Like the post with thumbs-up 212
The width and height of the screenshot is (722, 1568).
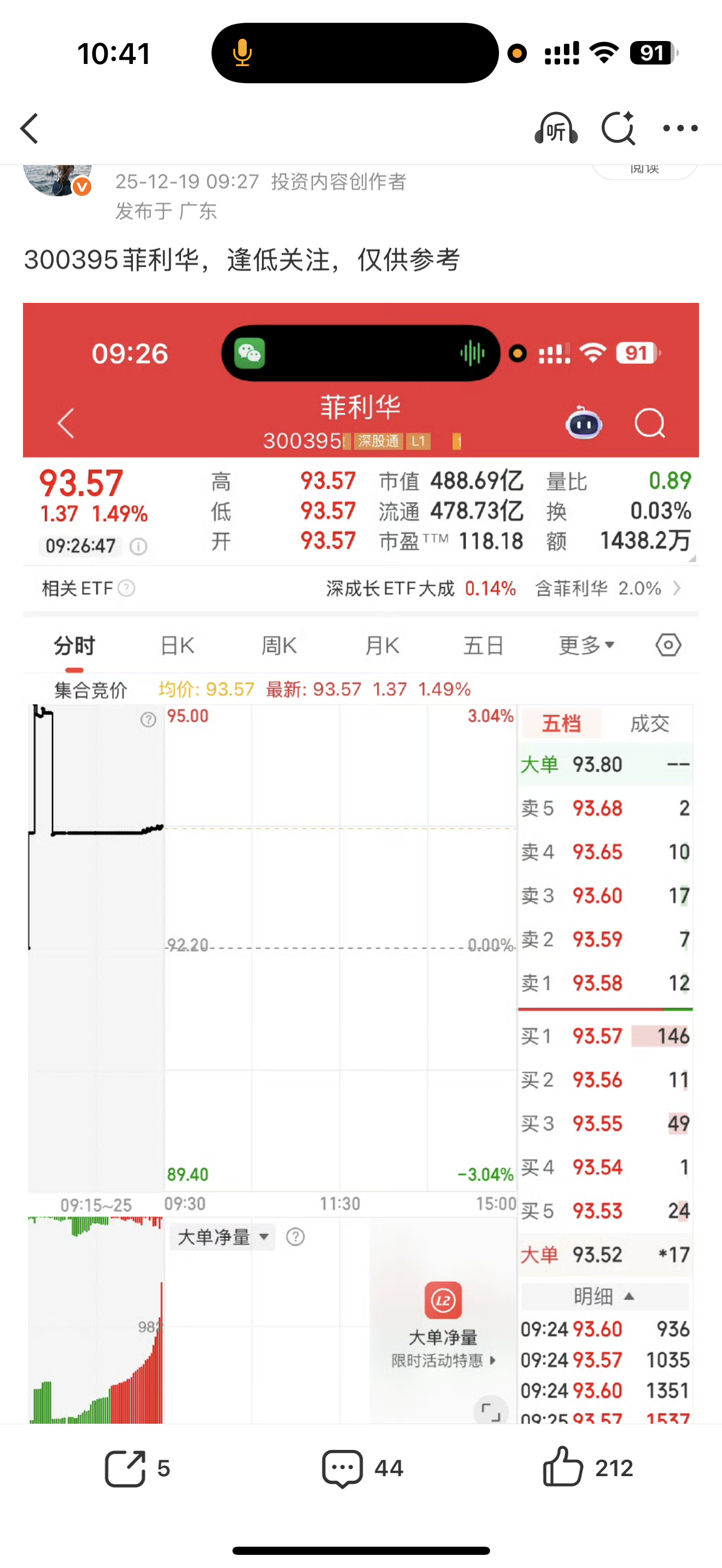point(563,1467)
